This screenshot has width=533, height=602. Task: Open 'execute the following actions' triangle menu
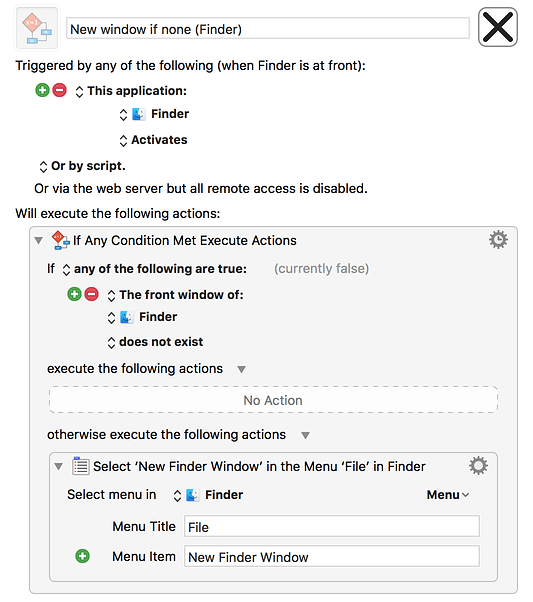[241, 369]
